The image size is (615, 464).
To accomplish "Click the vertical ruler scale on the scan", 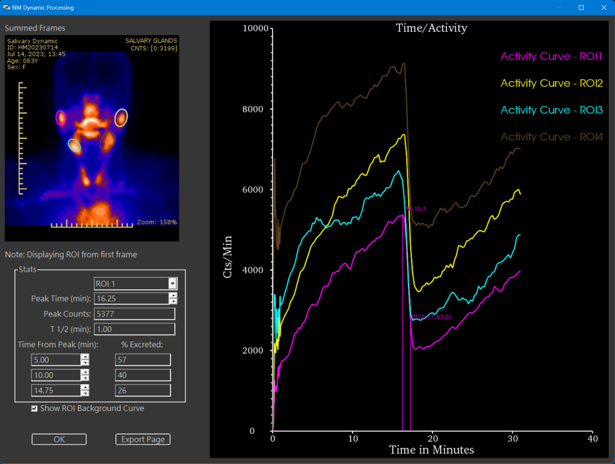I will (x=22, y=138).
